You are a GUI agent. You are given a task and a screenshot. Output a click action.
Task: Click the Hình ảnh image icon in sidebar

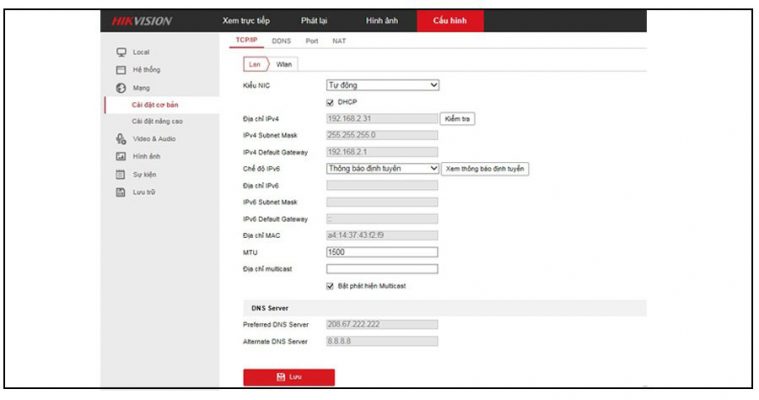120,157
